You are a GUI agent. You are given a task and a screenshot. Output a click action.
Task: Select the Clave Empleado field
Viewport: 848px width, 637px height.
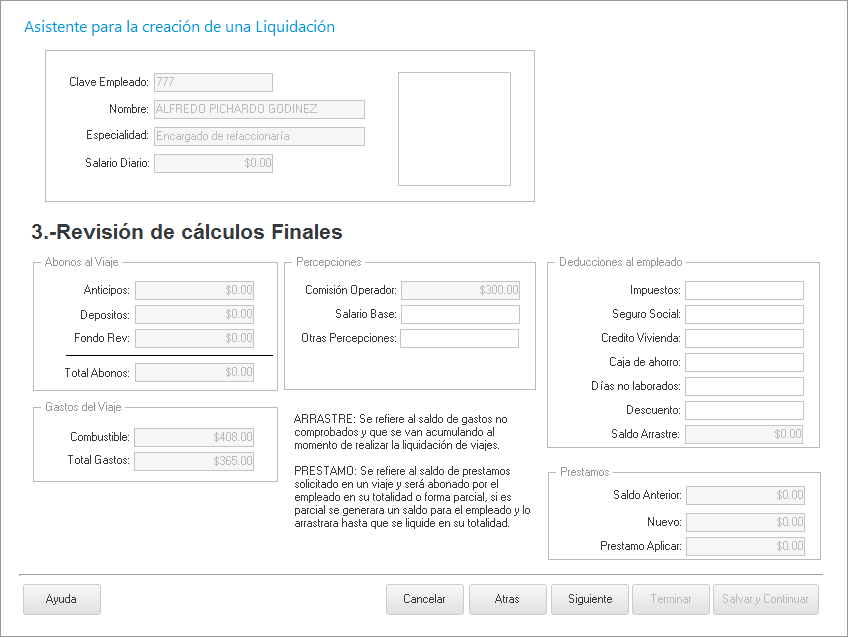(213, 82)
